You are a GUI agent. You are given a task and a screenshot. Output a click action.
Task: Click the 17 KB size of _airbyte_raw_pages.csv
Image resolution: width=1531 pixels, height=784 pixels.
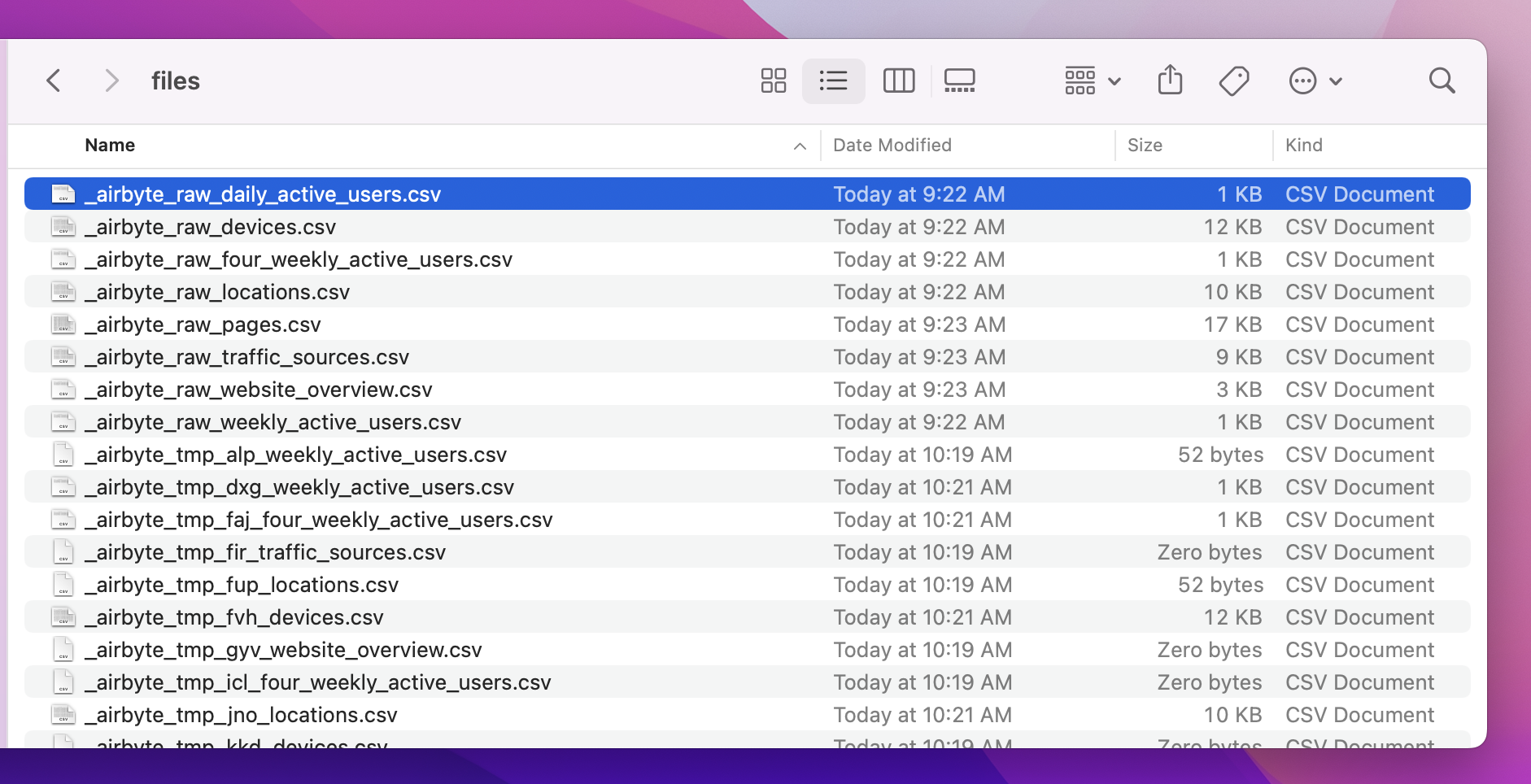point(1232,324)
